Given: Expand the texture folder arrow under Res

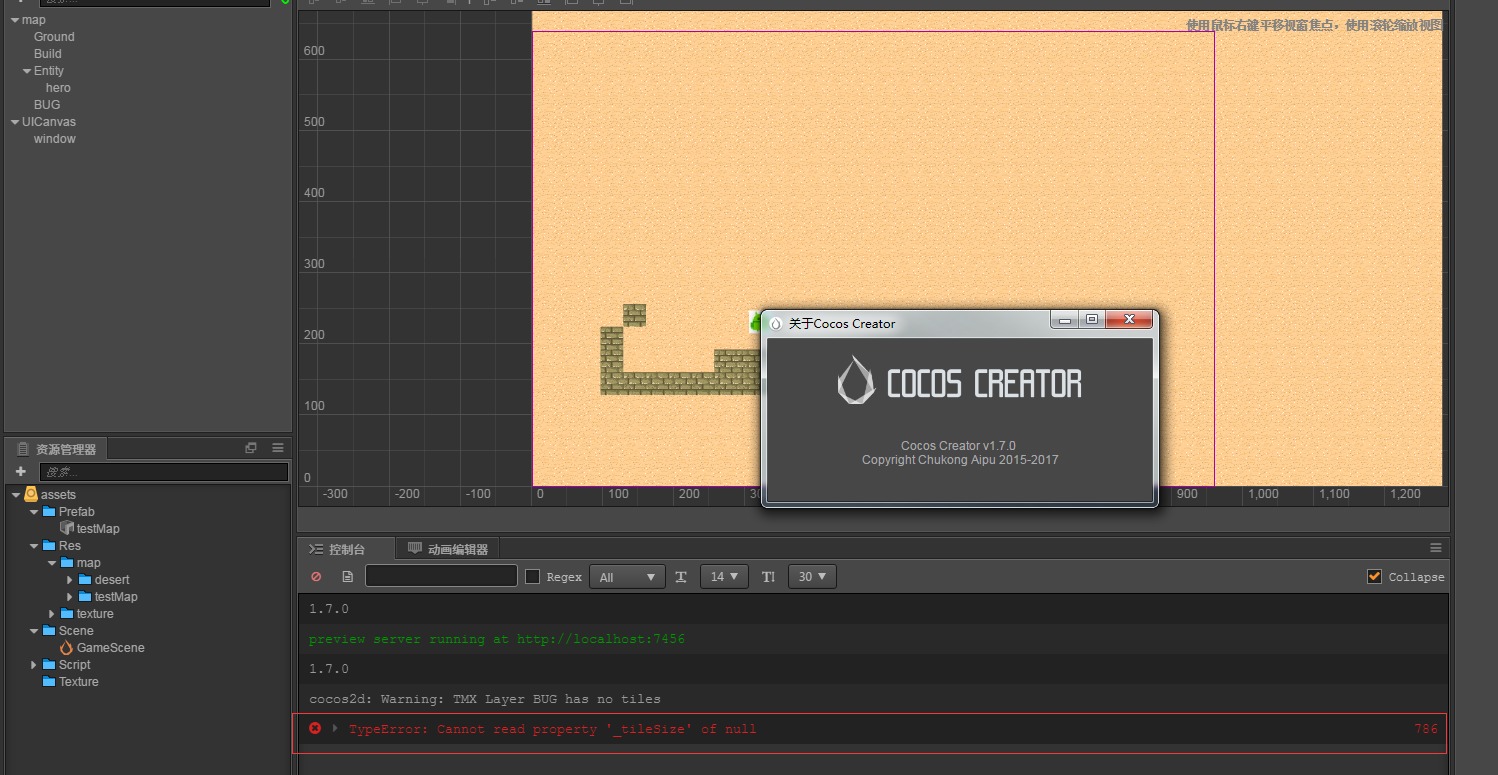Looking at the screenshot, I should [x=52, y=613].
